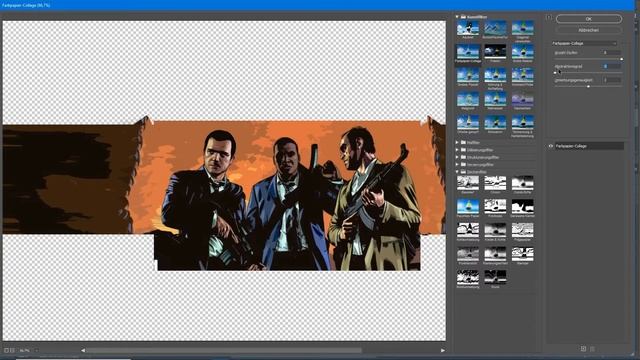Choose the Diagonal verwischen filter thumbnail
Viewport: 640px width, 360px height.
[x=522, y=28]
